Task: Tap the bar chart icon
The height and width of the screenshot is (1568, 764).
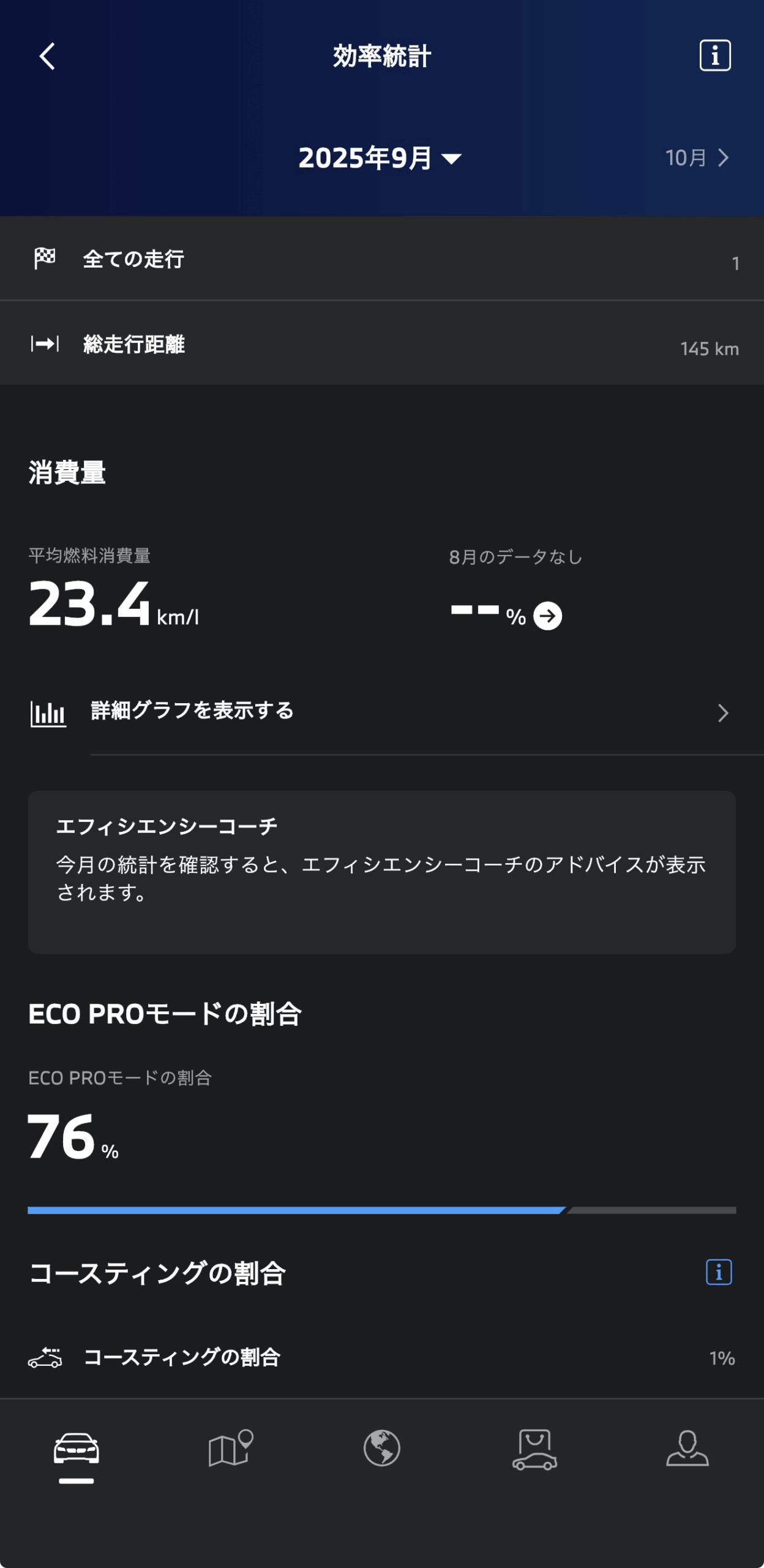Action: tap(48, 714)
